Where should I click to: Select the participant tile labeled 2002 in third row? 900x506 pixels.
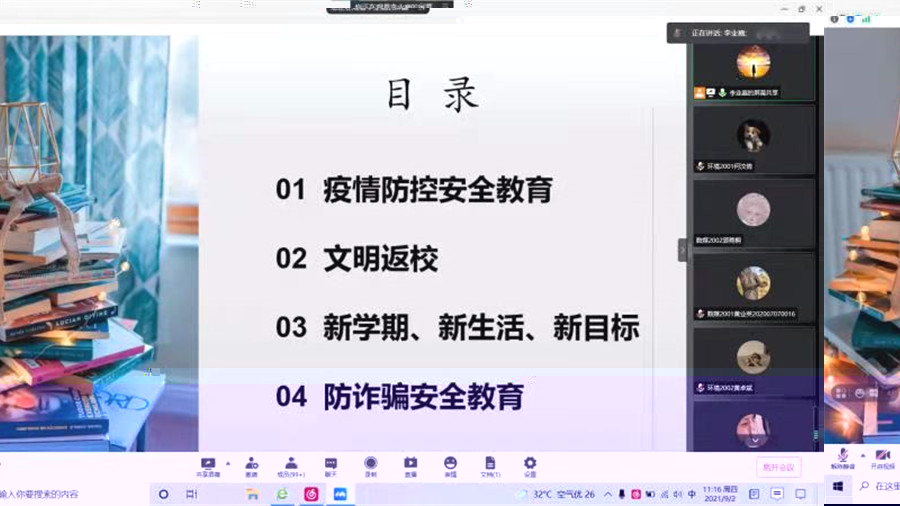click(x=754, y=214)
